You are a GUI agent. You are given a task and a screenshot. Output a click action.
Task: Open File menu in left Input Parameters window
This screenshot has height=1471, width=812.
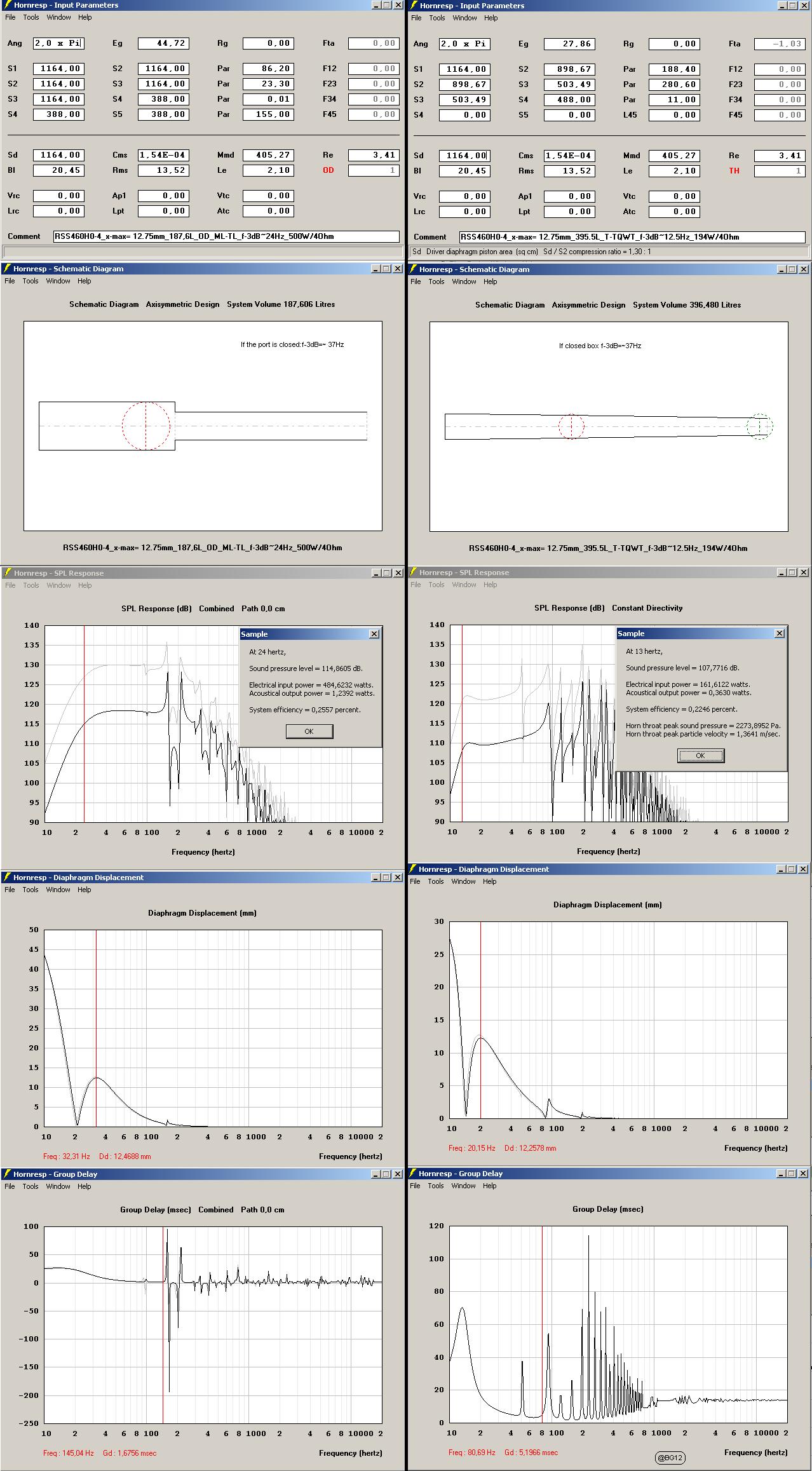click(x=10, y=17)
